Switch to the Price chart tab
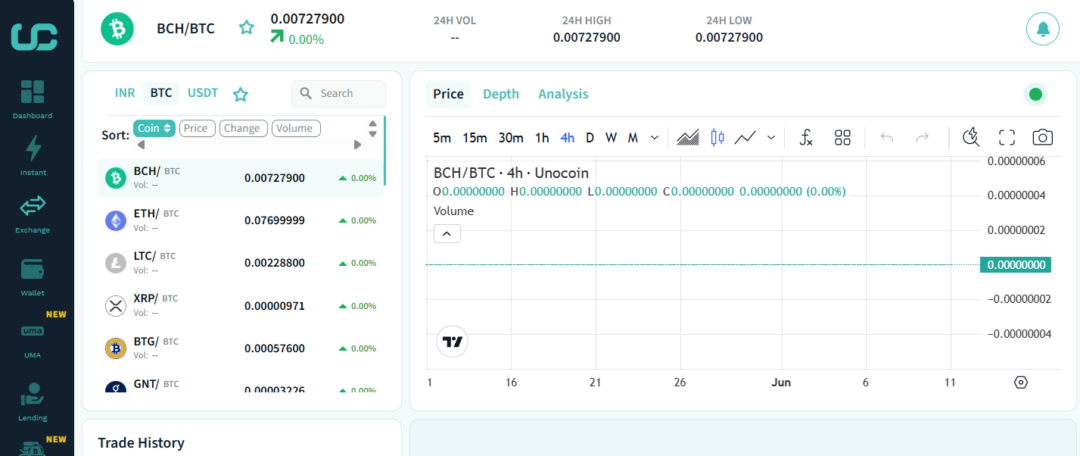Viewport: 1080px width, 456px height. pyautogui.click(x=448, y=94)
